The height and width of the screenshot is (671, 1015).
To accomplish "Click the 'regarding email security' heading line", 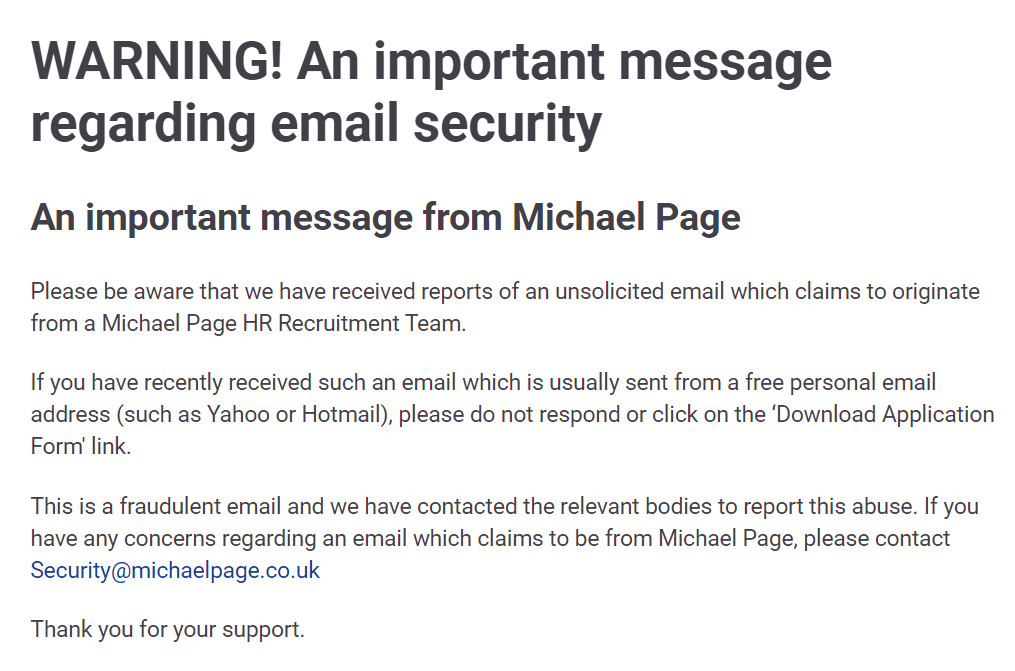I will click(316, 124).
